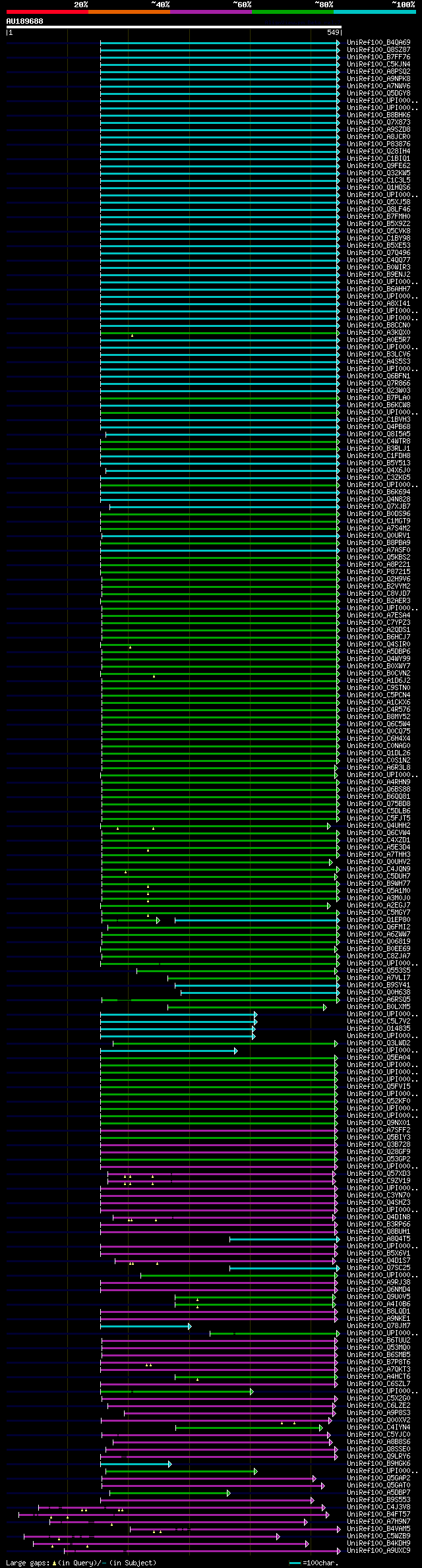Click the UniRef100_B9WH77 entry

click(x=378, y=884)
